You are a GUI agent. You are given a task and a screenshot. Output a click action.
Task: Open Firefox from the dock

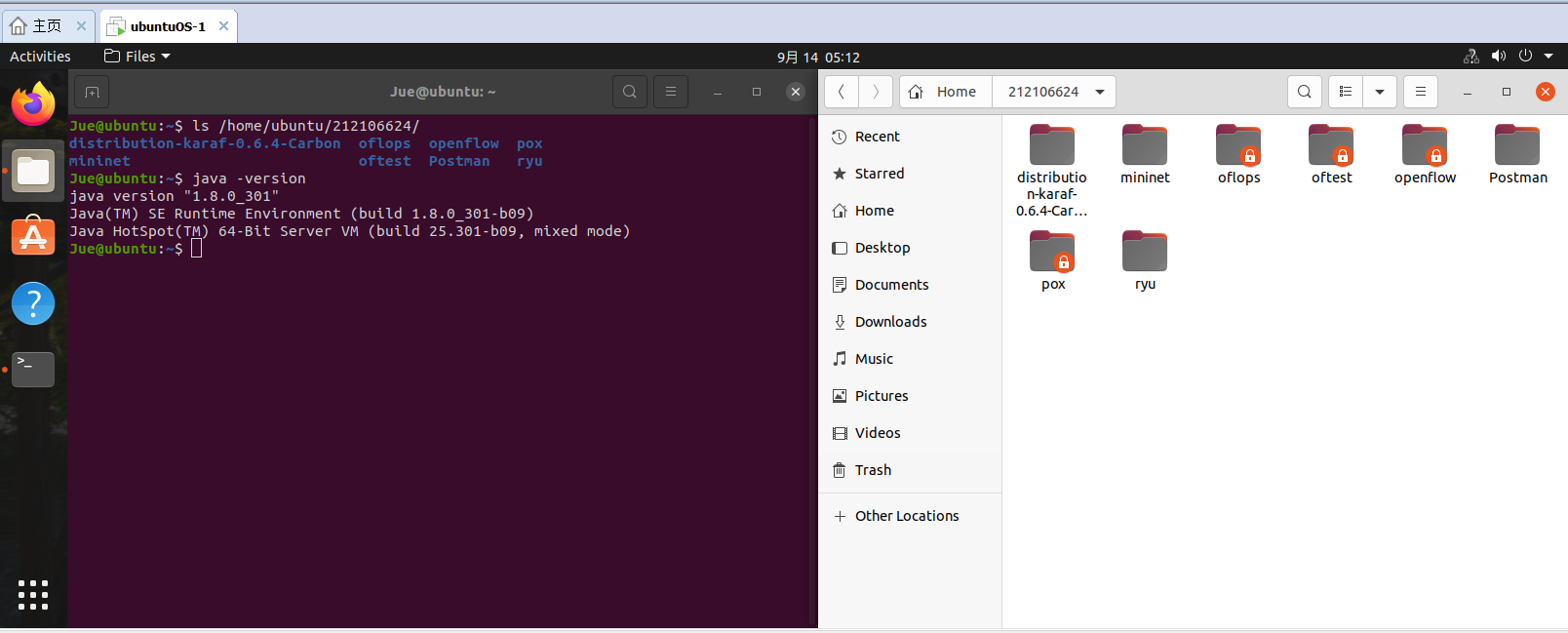[x=33, y=104]
